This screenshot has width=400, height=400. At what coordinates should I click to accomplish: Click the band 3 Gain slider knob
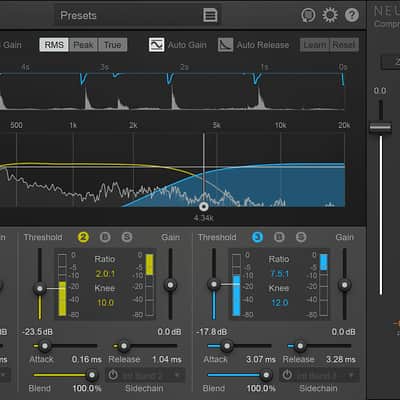pos(345,285)
